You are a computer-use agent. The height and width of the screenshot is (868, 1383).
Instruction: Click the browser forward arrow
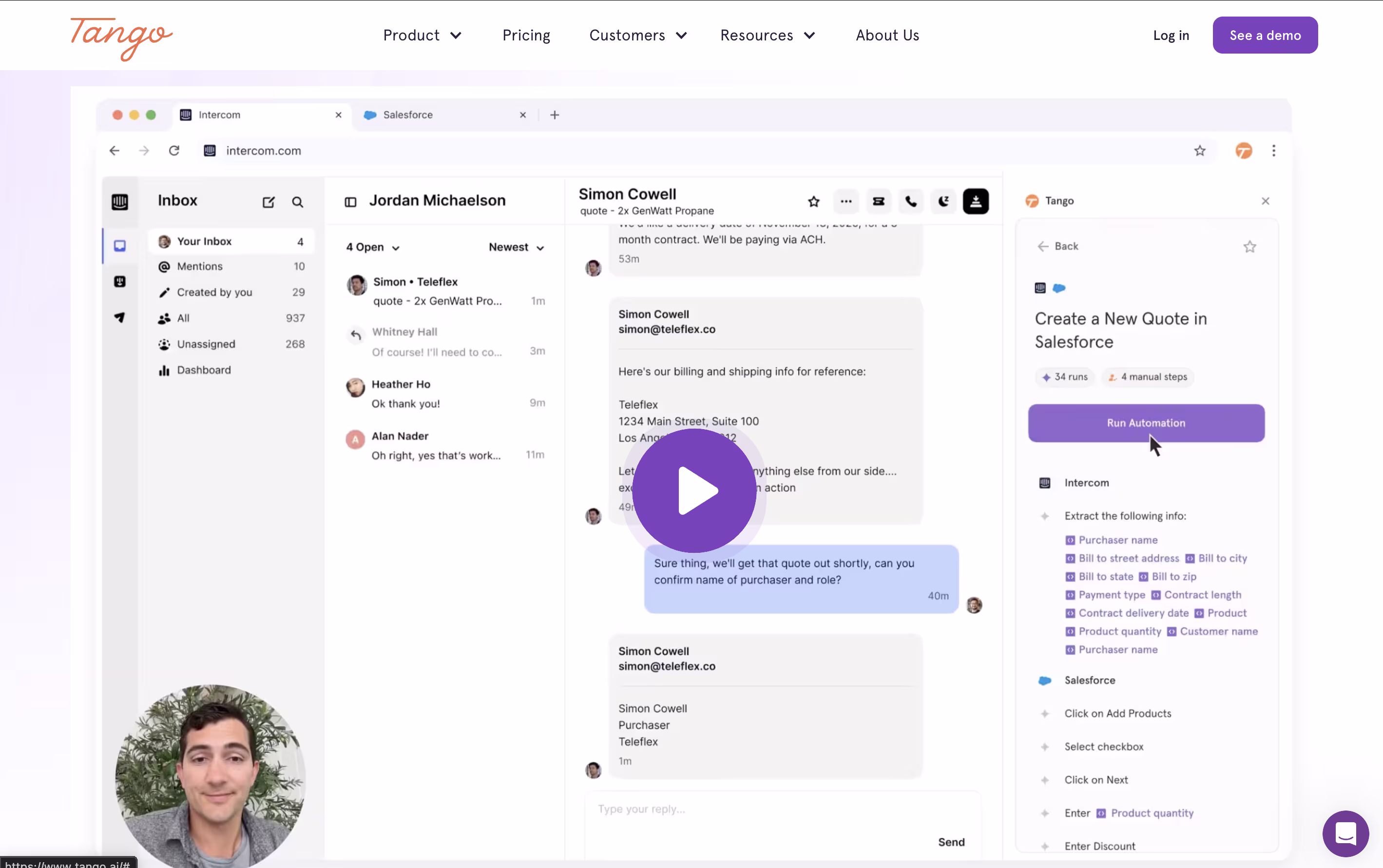(144, 151)
